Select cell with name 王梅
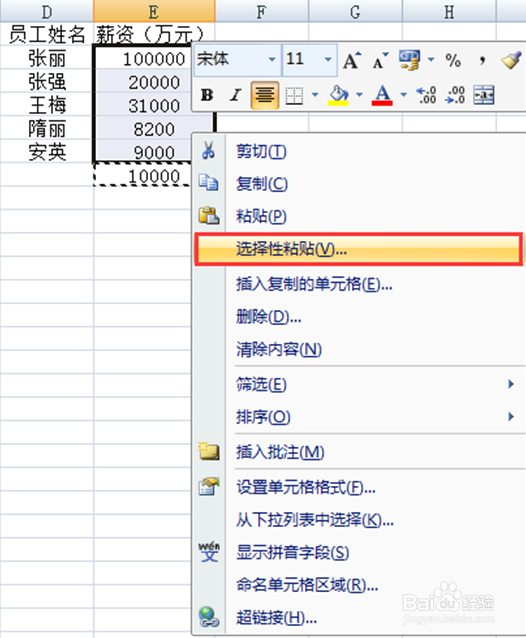The height and width of the screenshot is (638, 526). [47, 105]
